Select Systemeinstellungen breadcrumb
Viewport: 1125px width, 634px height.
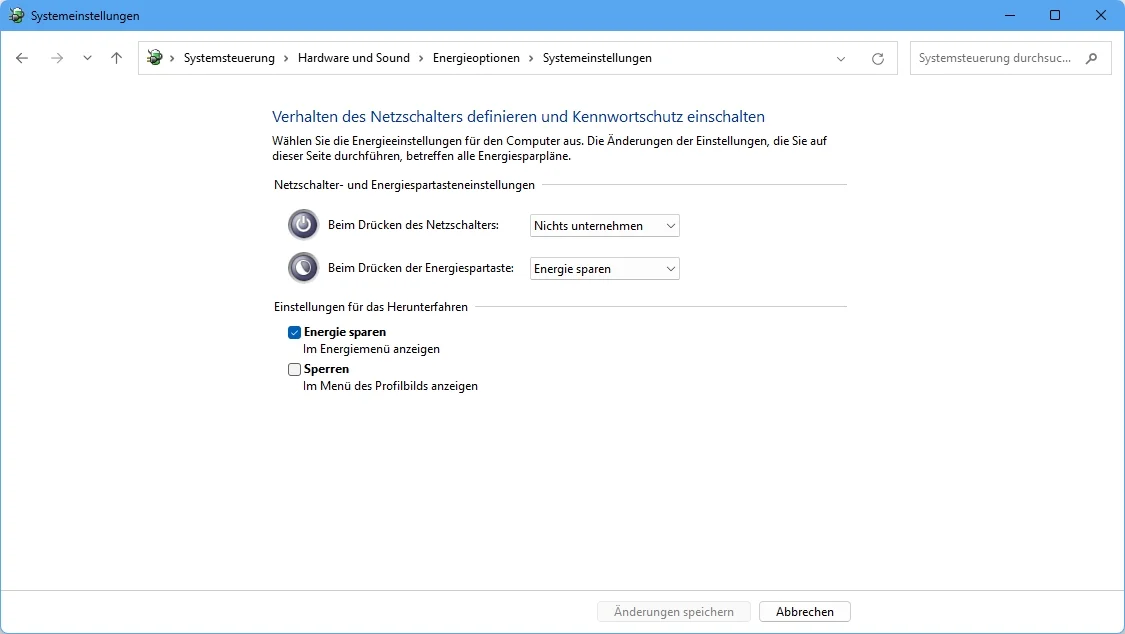pyautogui.click(x=597, y=58)
